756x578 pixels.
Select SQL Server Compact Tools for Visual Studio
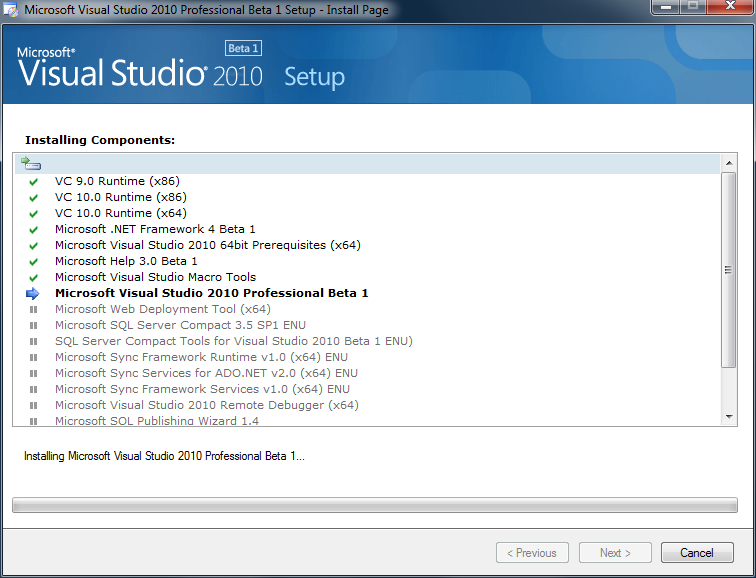[234, 341]
